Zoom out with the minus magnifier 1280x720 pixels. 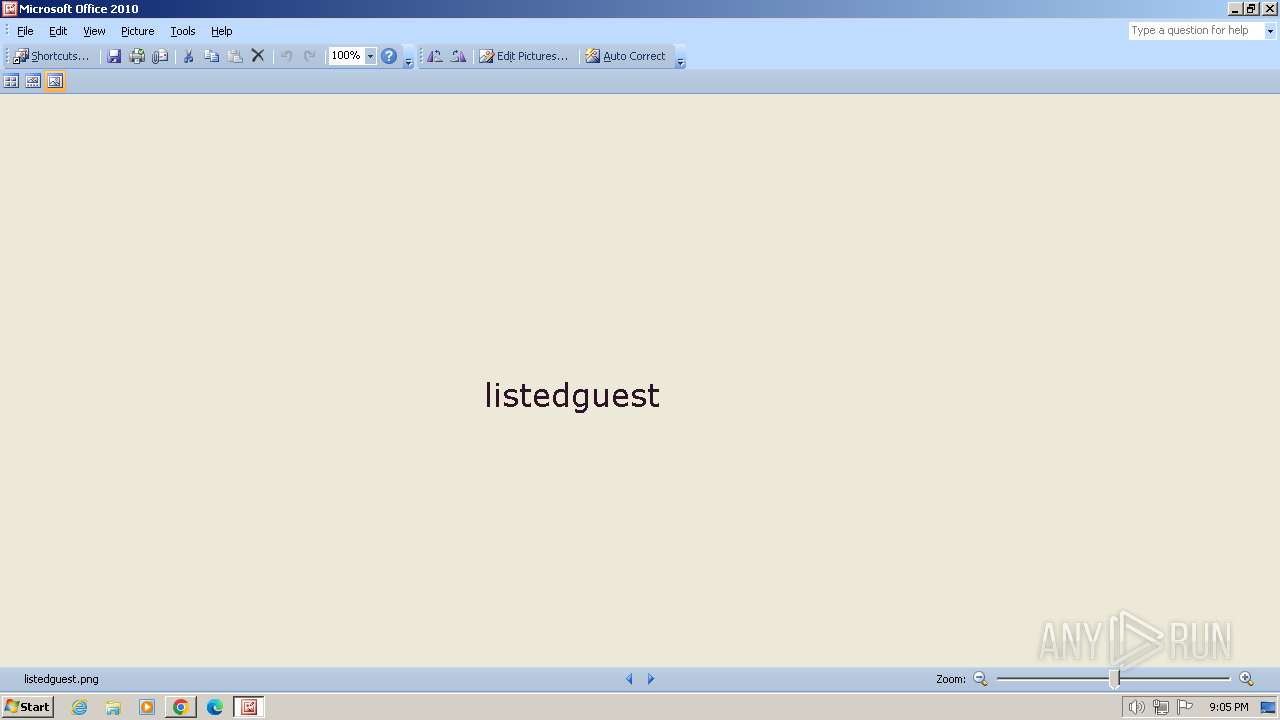pos(980,679)
